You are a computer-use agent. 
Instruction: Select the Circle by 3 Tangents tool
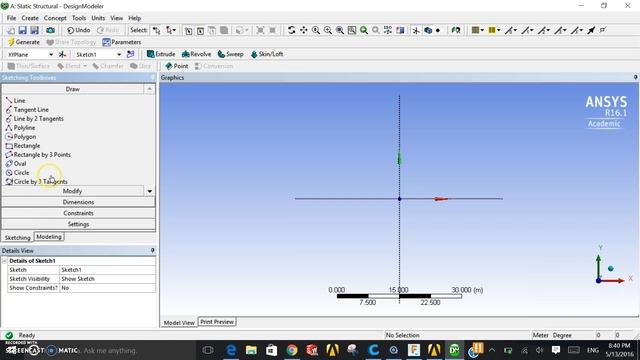[36, 182]
